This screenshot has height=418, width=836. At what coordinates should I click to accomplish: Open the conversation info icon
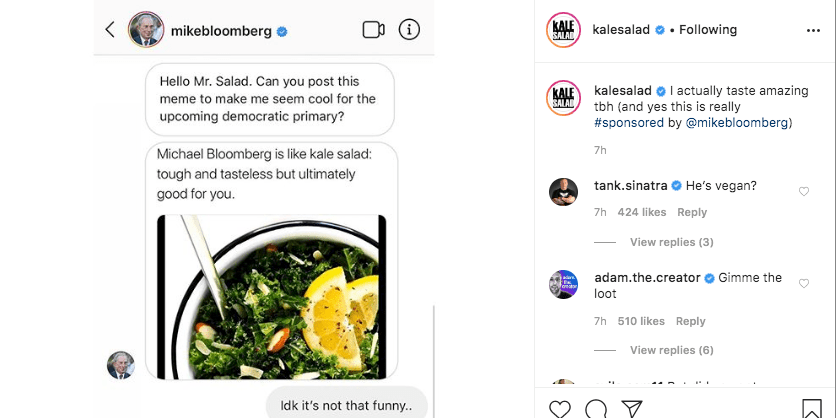point(409,30)
